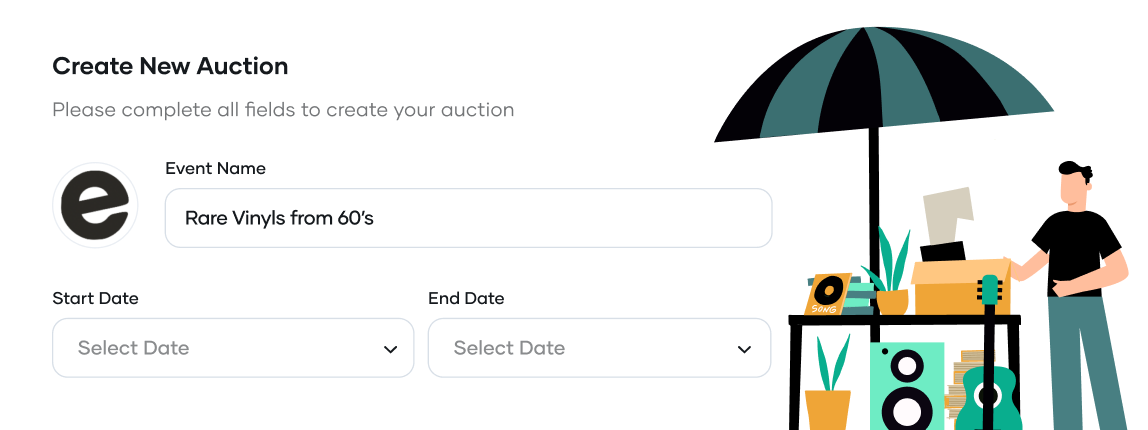Select the Start Date label
The width and height of the screenshot is (1148, 430).
tap(95, 299)
